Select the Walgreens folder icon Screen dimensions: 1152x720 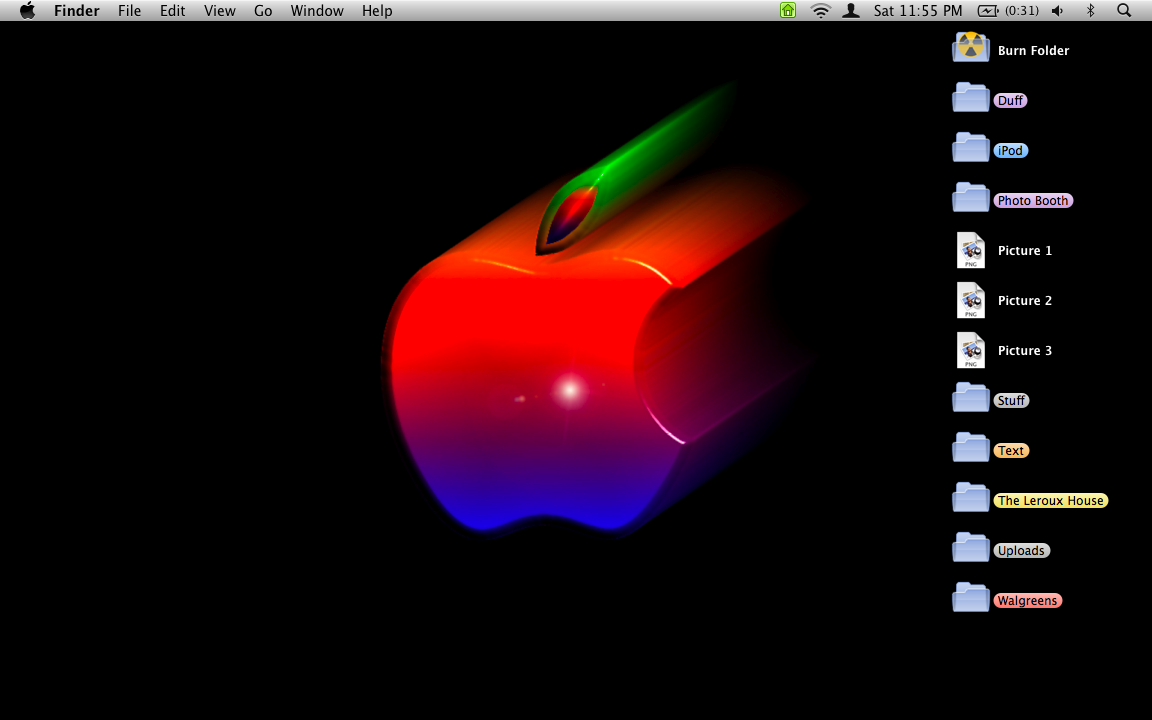point(971,597)
